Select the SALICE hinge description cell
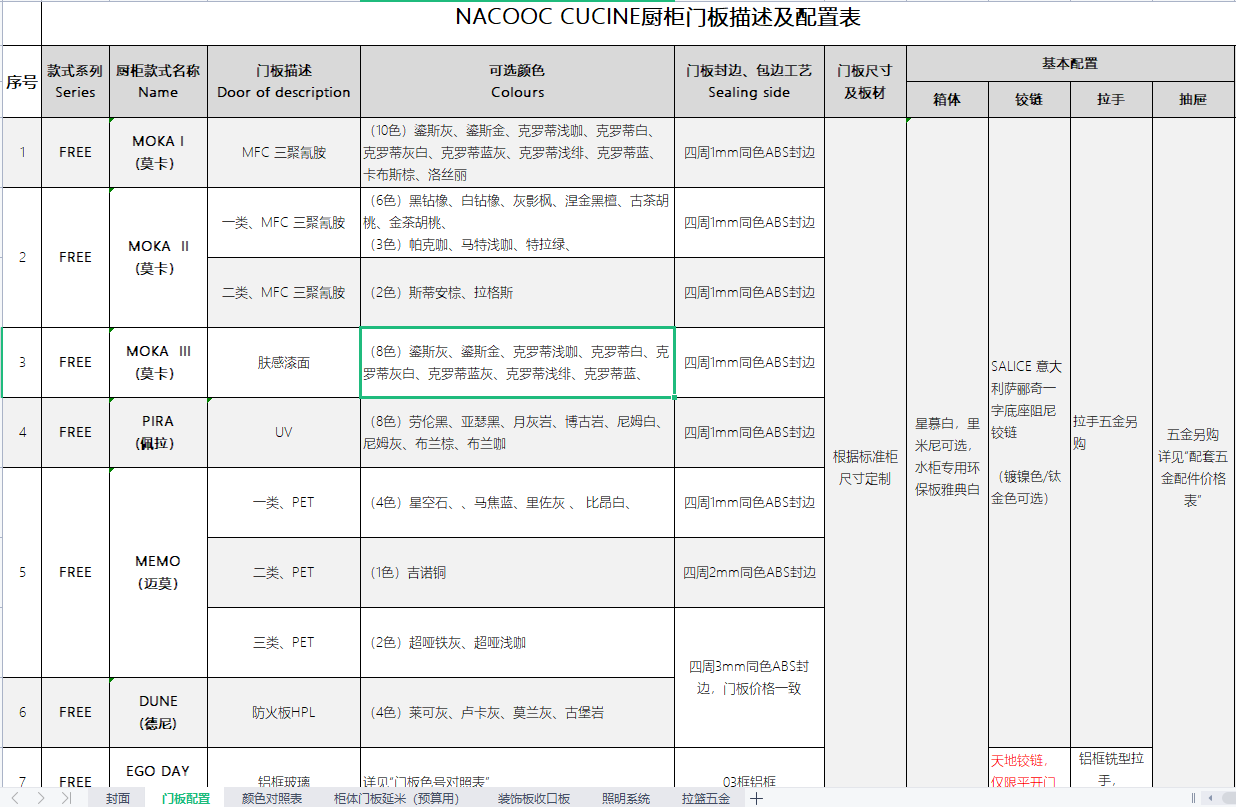This screenshot has width=1236, height=807. click(x=1029, y=432)
